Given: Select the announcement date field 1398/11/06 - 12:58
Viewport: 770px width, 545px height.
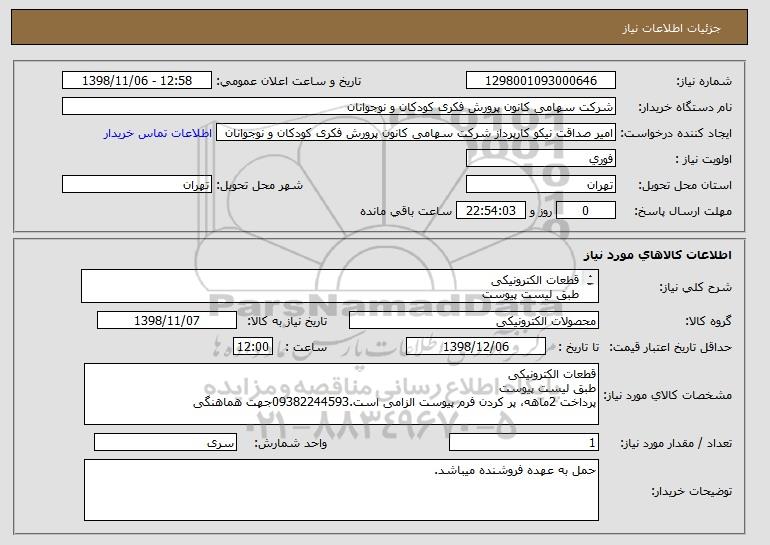Looking at the screenshot, I should tap(137, 81).
